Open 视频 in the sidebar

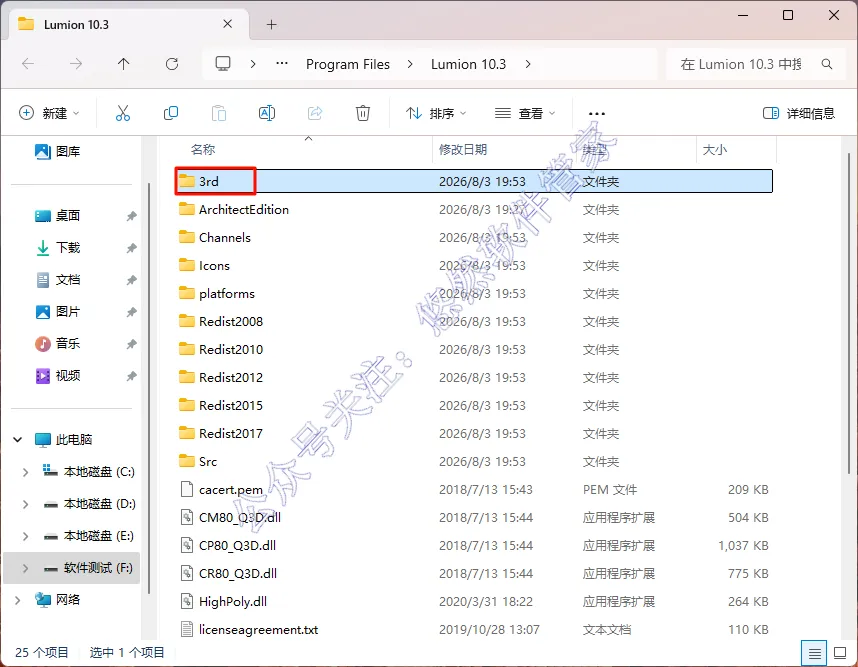pyautogui.click(x=57, y=376)
